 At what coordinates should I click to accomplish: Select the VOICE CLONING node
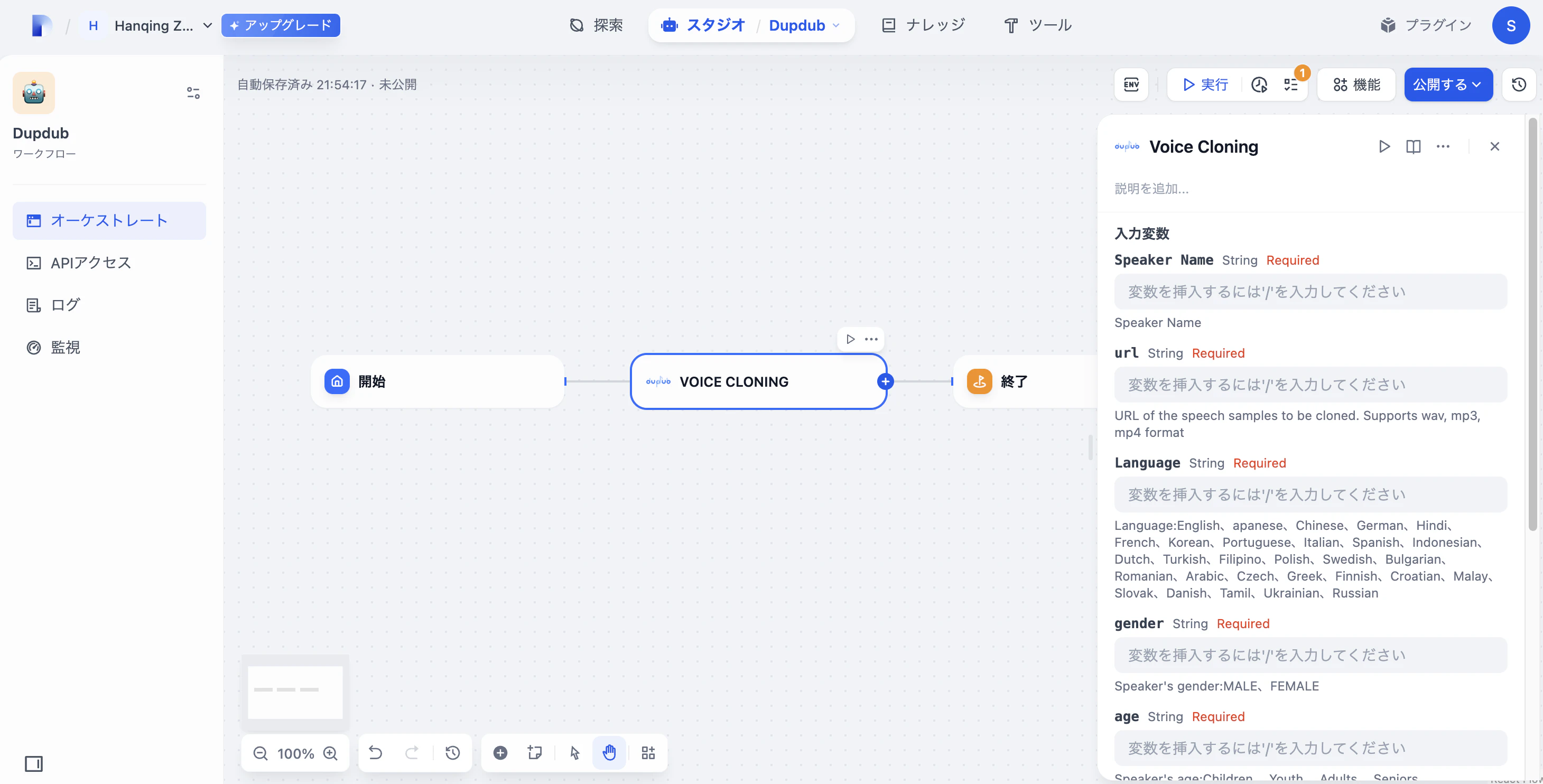tap(758, 381)
